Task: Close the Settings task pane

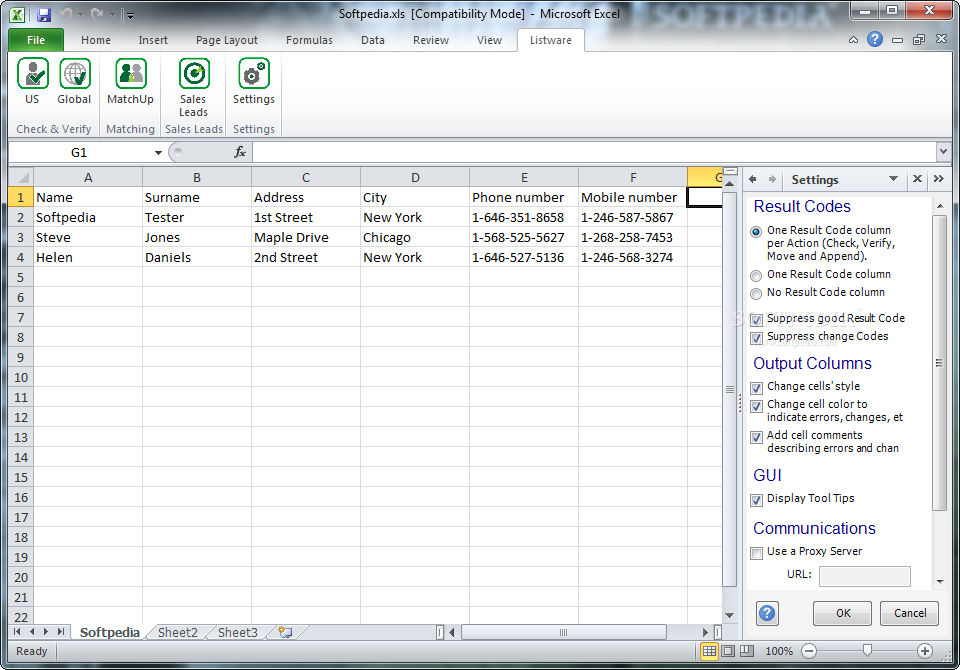Action: point(917,179)
